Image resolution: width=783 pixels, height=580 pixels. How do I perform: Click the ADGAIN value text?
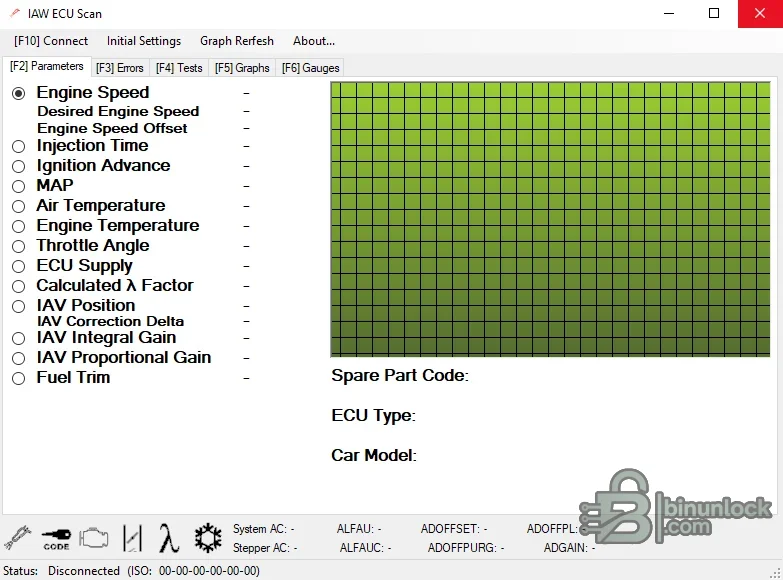[x=569, y=548]
